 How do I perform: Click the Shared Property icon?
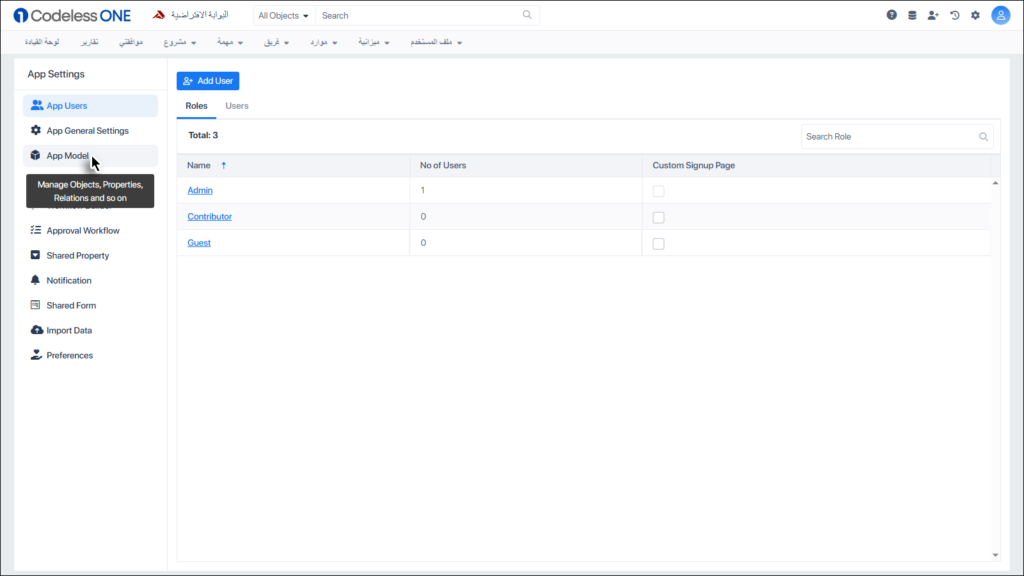(35, 255)
